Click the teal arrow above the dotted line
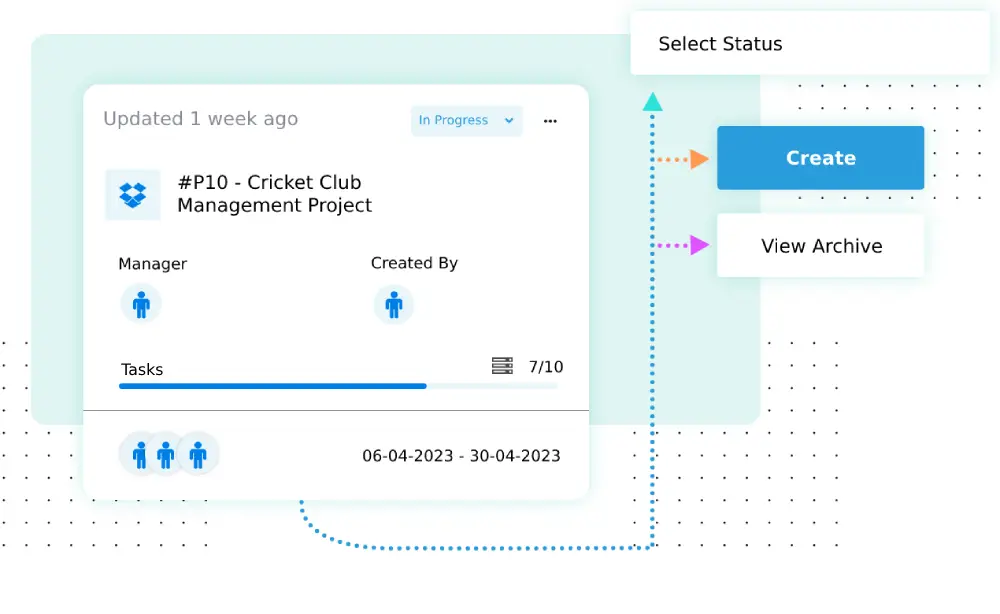Screen dimensions: 1000x614 tap(653, 101)
